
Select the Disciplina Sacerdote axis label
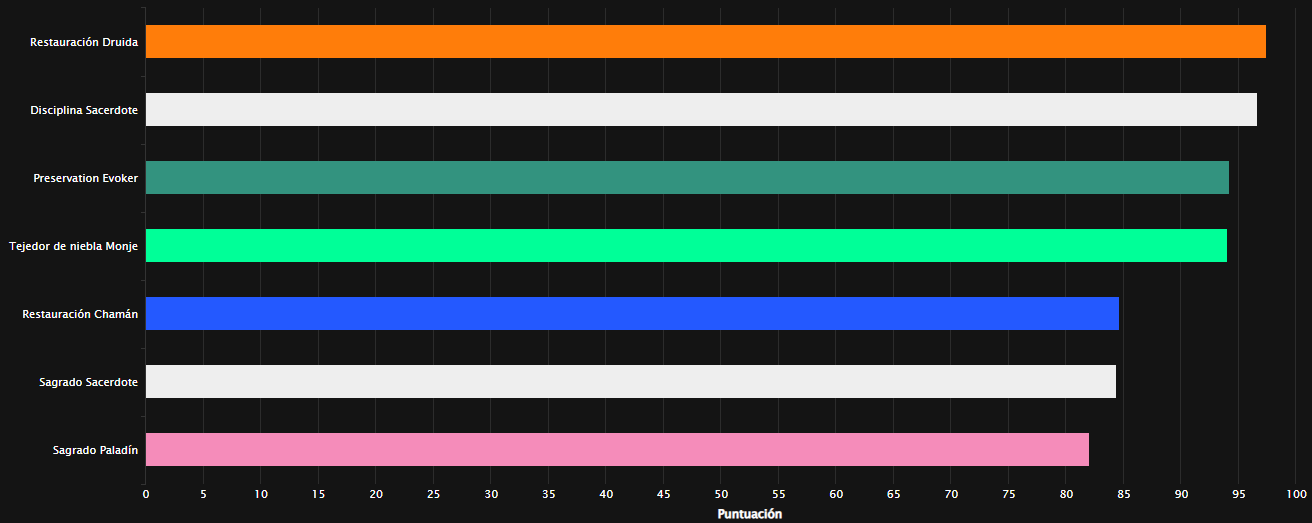84,110
